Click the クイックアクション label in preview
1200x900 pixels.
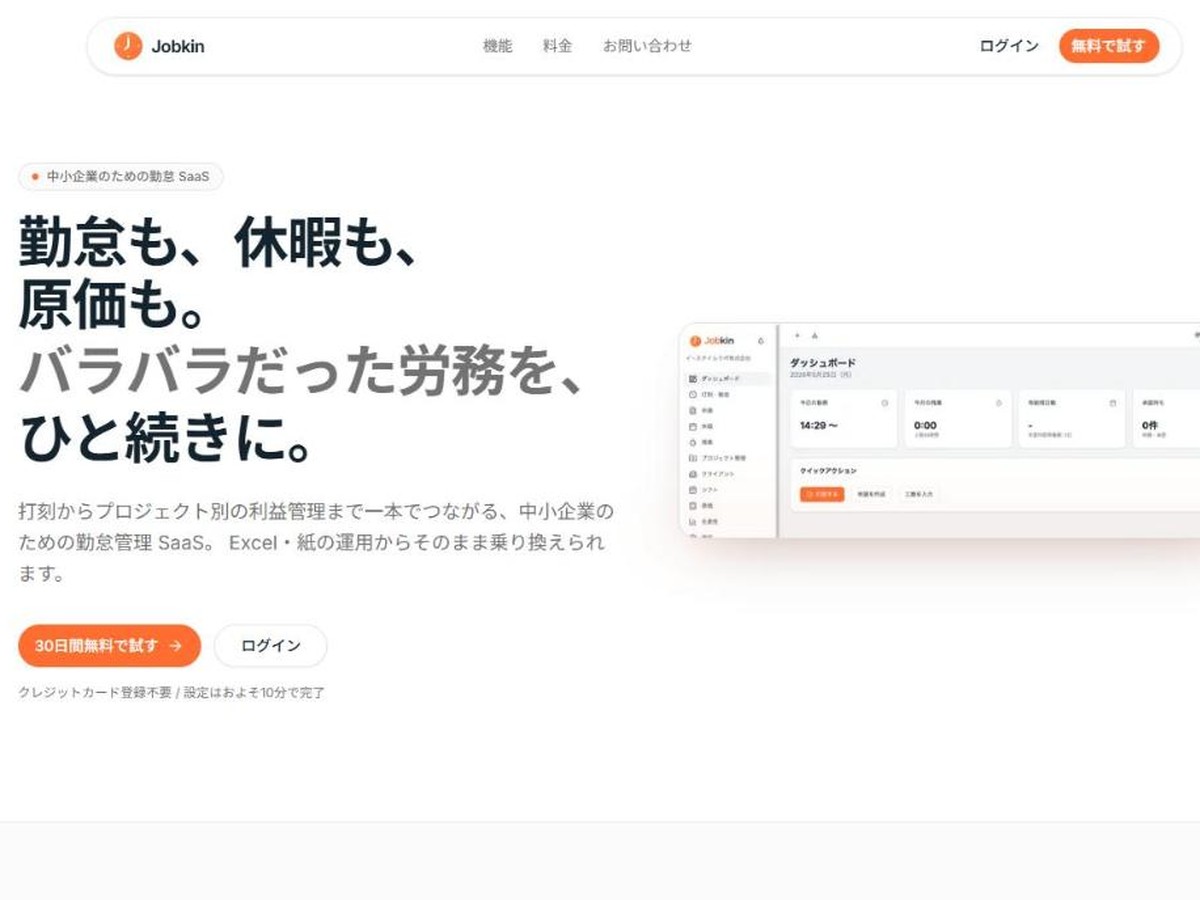pyautogui.click(x=828, y=470)
